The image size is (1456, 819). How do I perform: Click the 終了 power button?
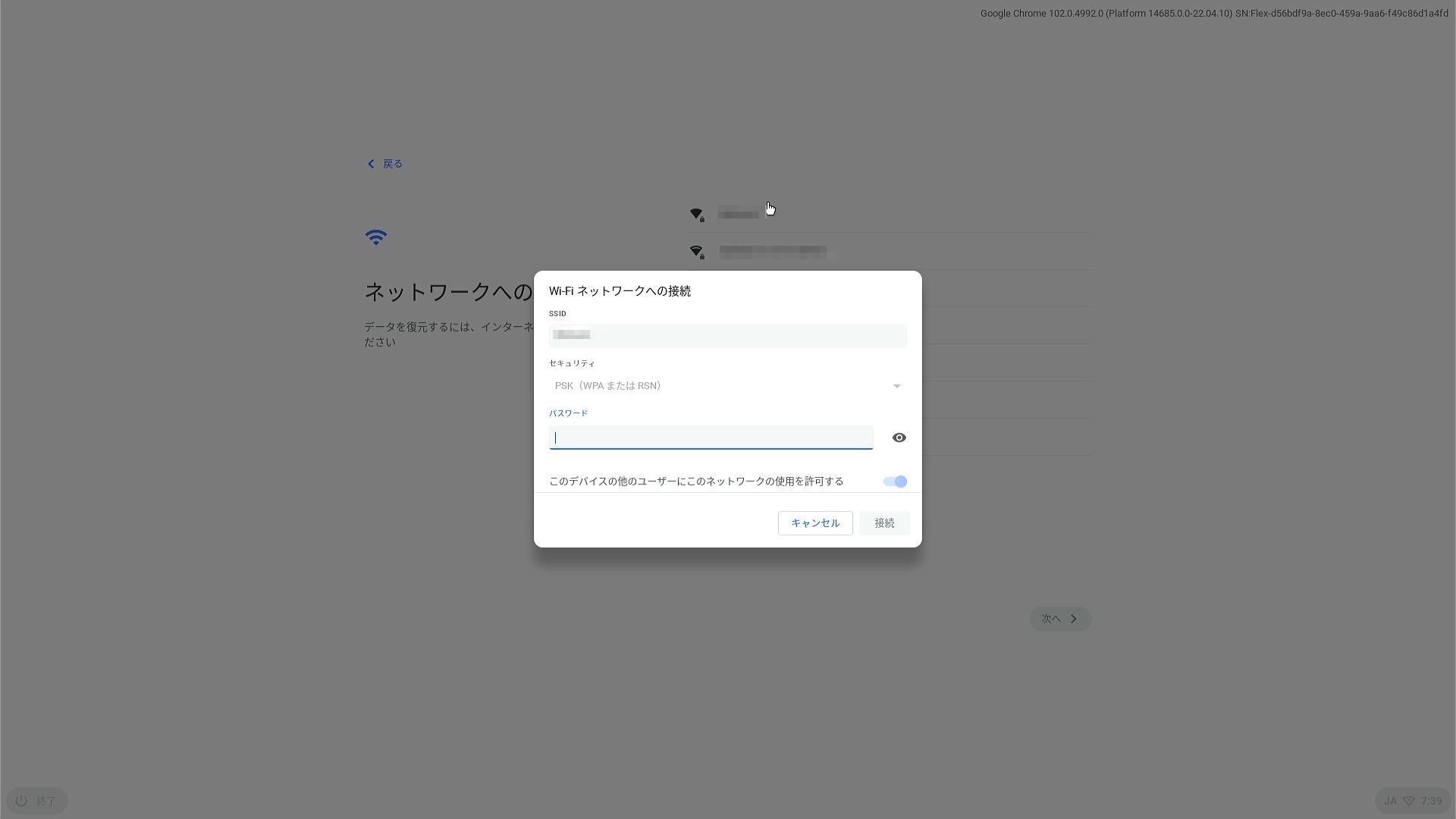tap(36, 801)
